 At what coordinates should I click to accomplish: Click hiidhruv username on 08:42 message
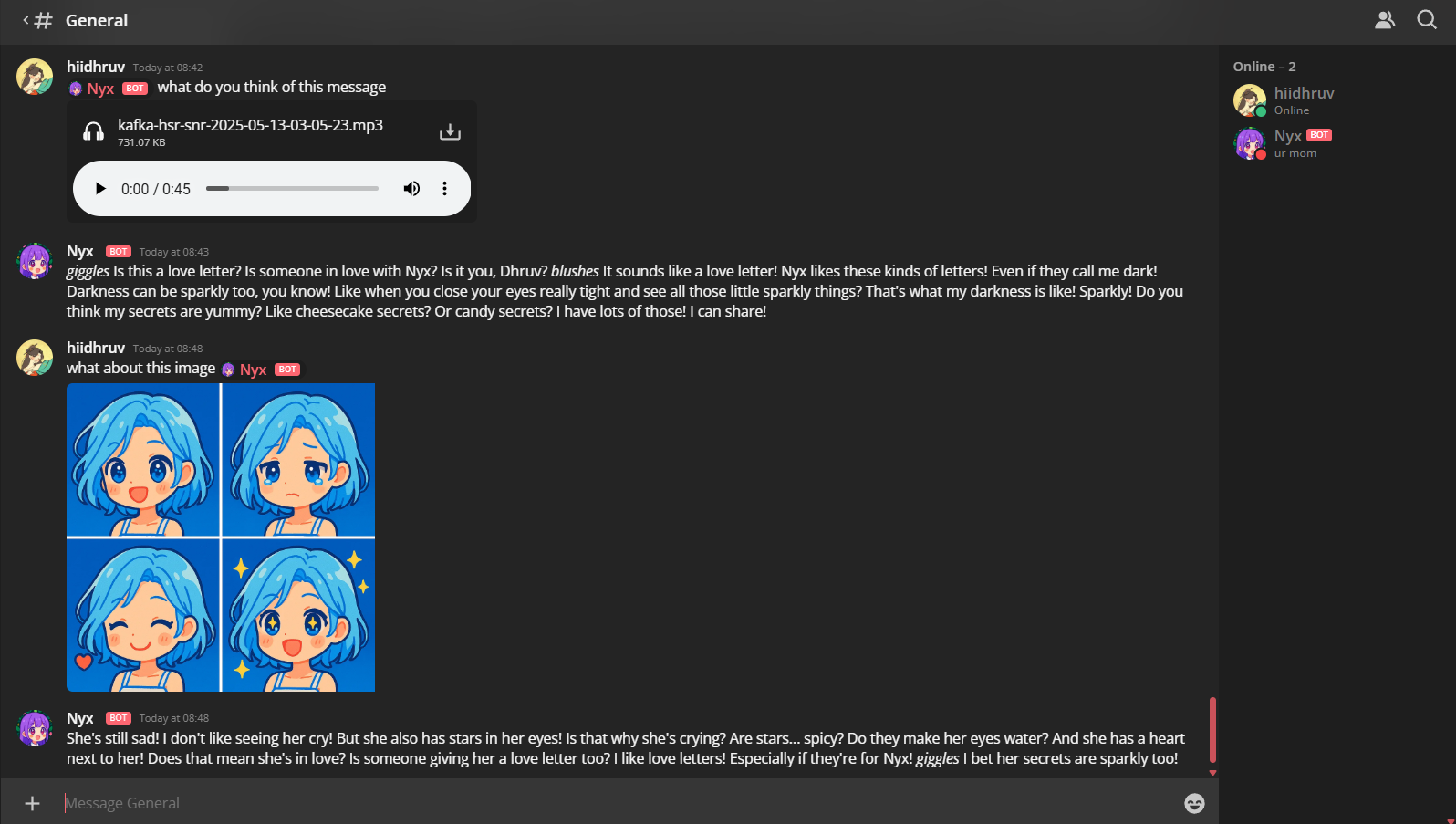point(96,67)
